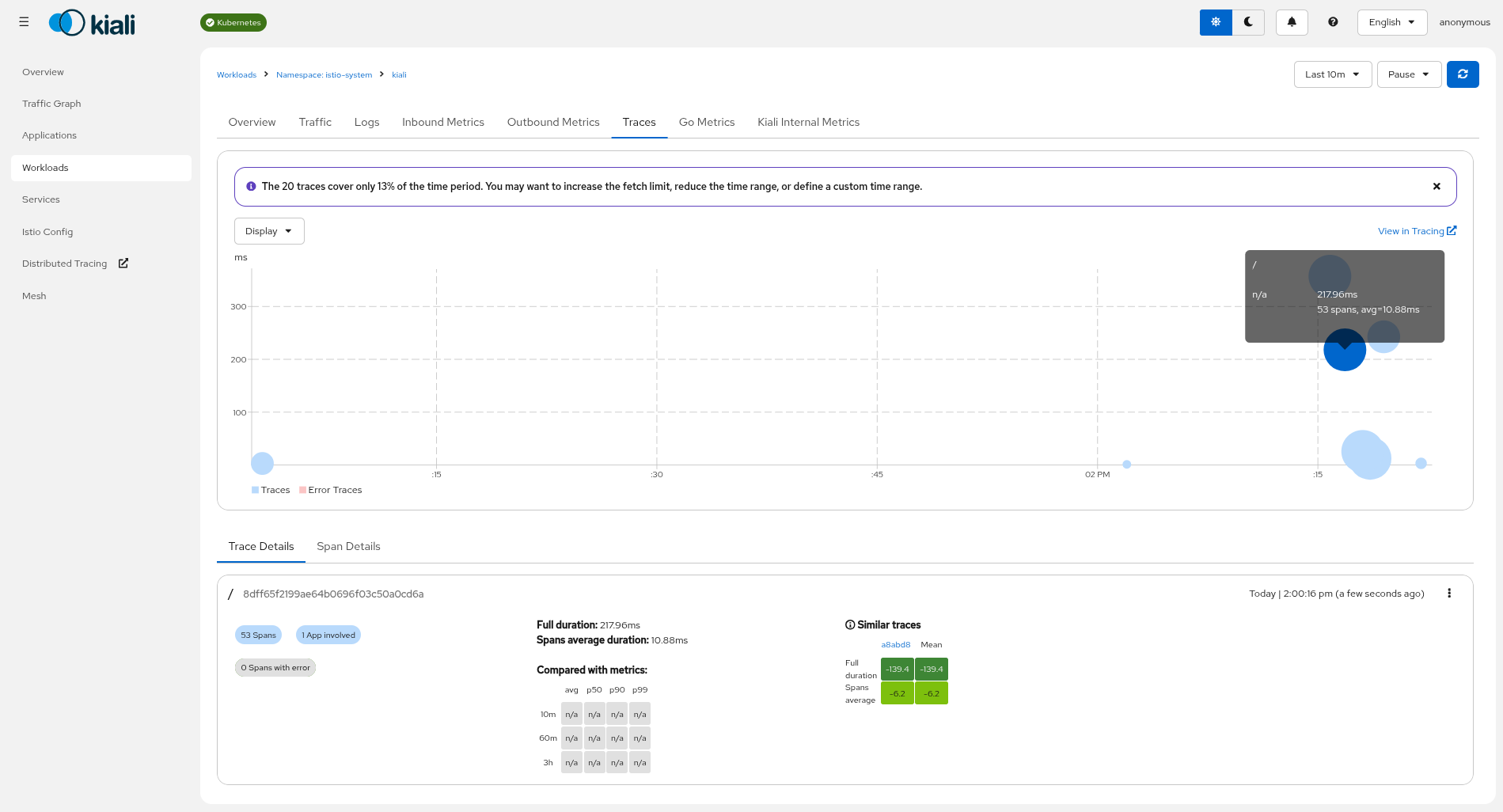Click the Kiali logo

[x=93, y=23]
